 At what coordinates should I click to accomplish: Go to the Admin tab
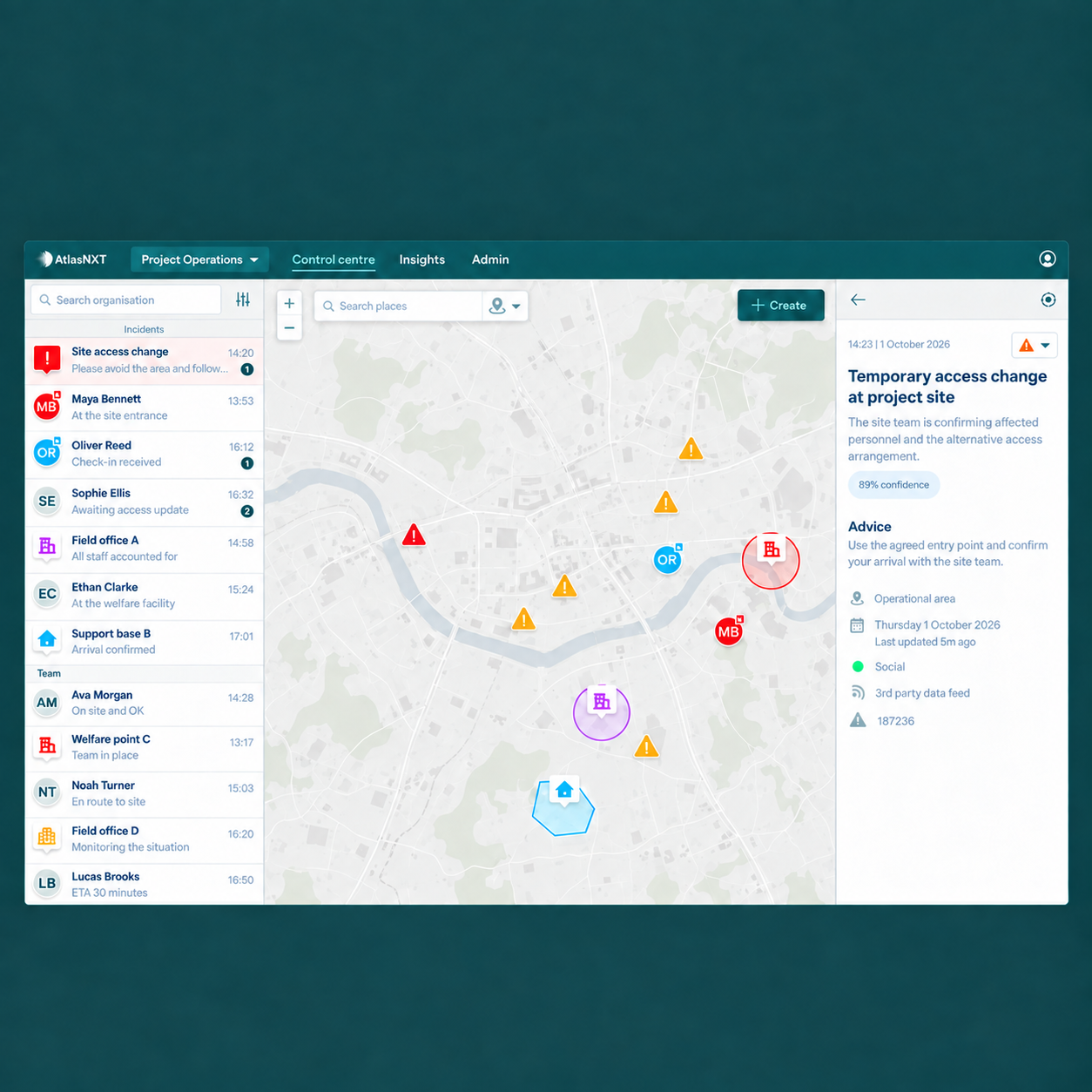coord(490,260)
